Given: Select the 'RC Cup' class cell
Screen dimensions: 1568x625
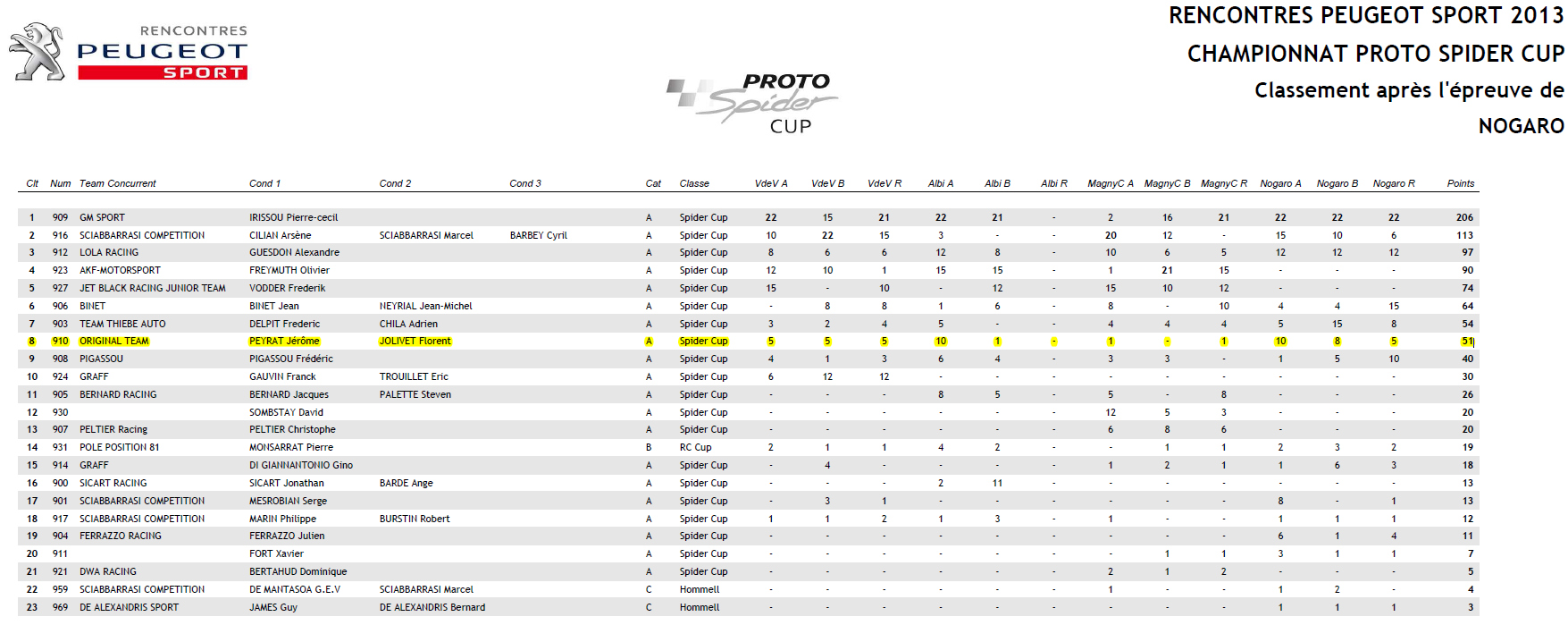Looking at the screenshot, I should [695, 447].
